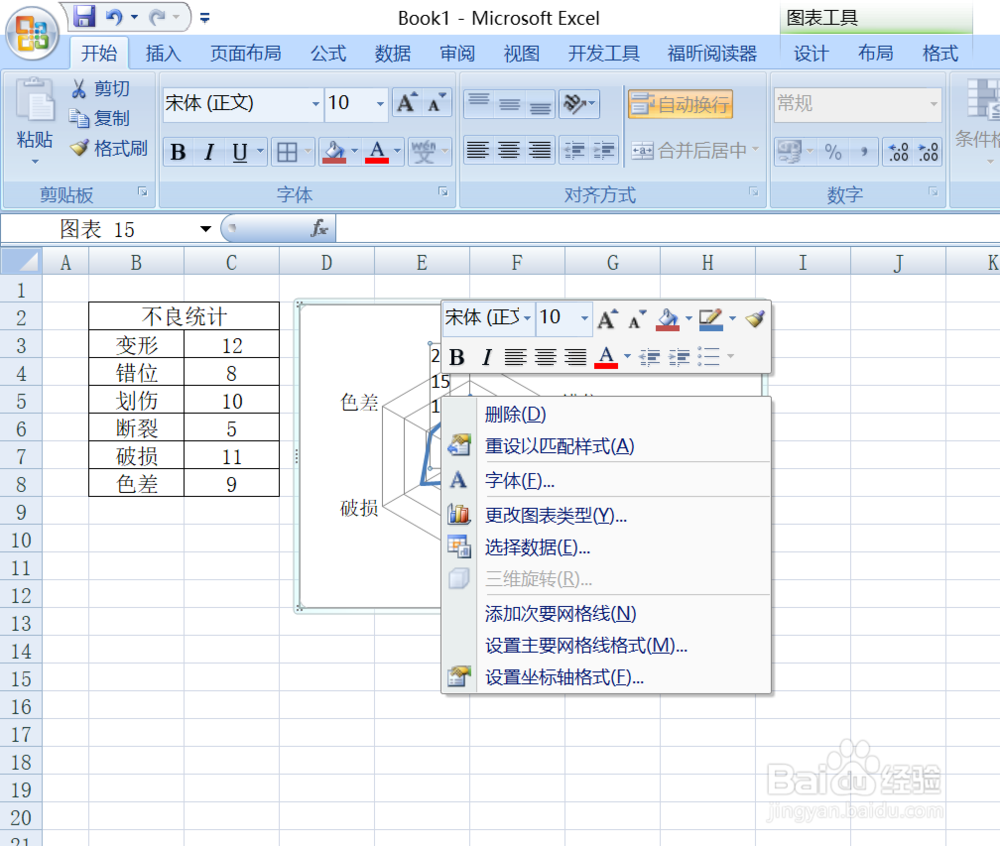1000x846 pixels.
Task: Switch to the 插入 (Insert) ribbon tab
Action: click(163, 53)
